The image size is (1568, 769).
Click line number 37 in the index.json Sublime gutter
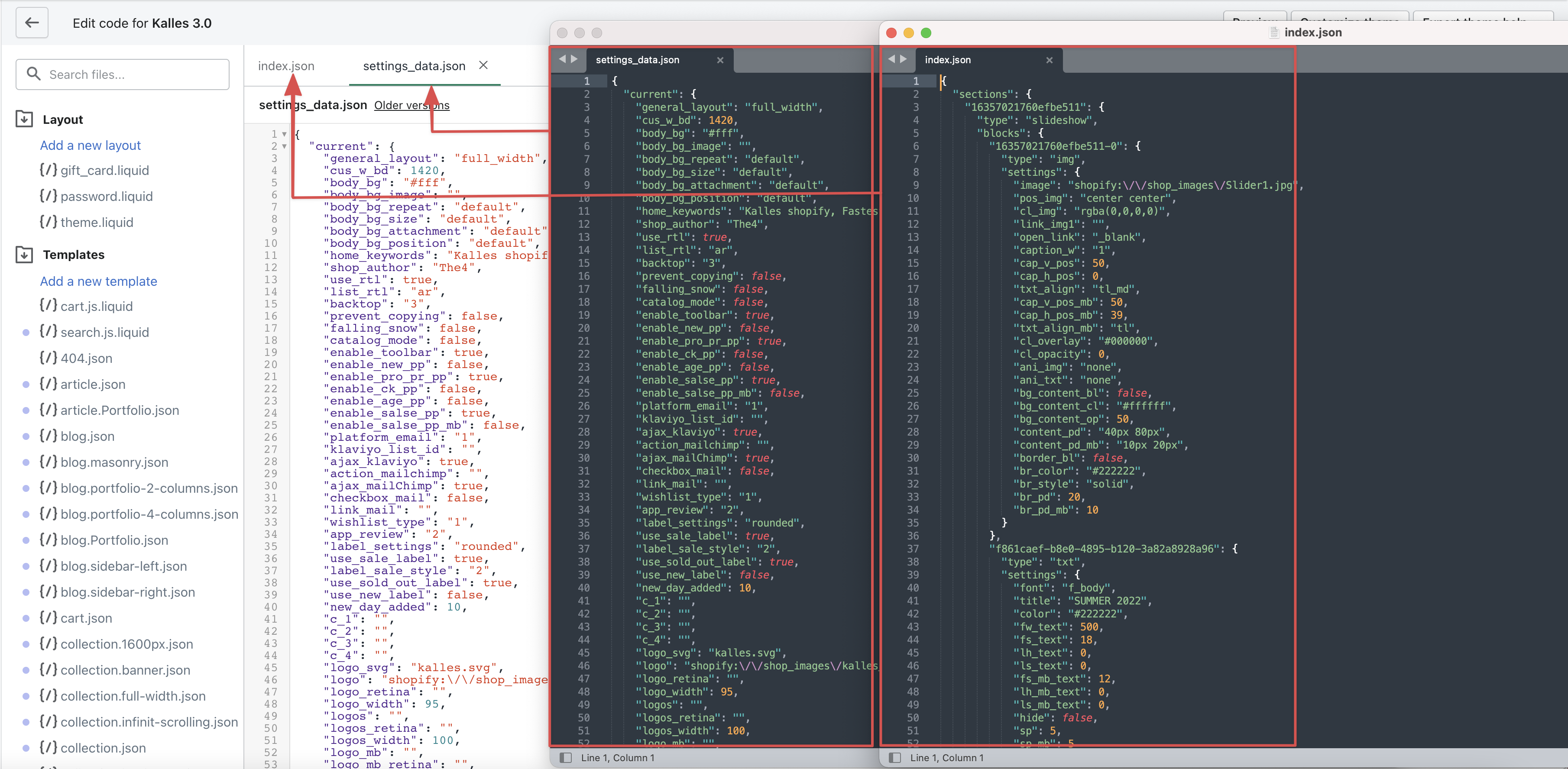pyautogui.click(x=913, y=548)
